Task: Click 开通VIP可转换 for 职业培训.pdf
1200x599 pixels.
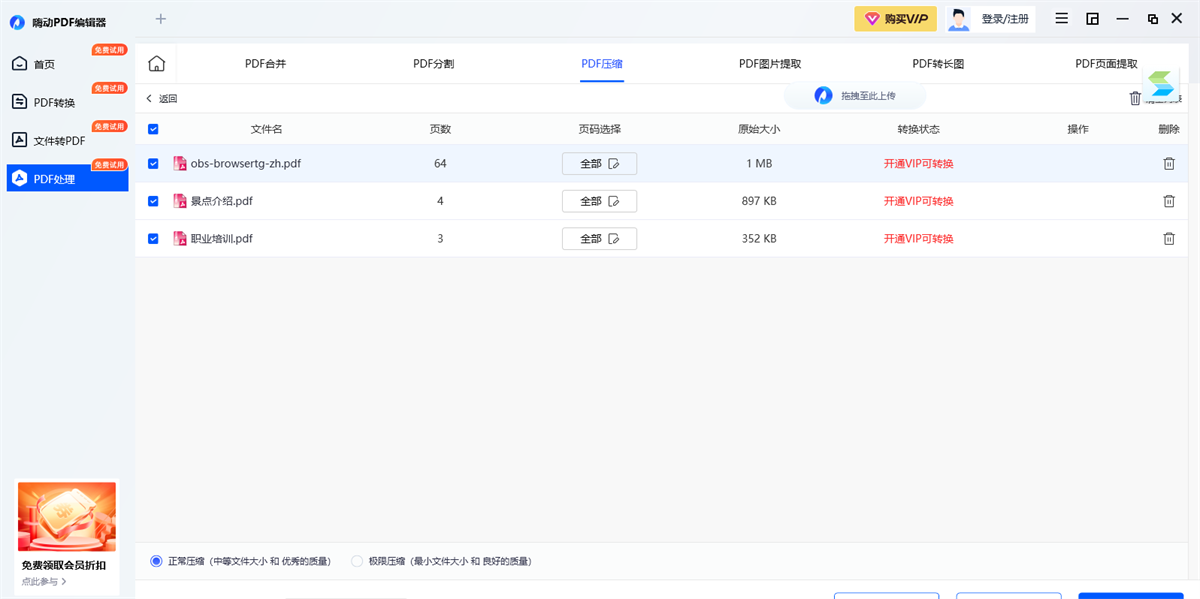Action: 918,238
